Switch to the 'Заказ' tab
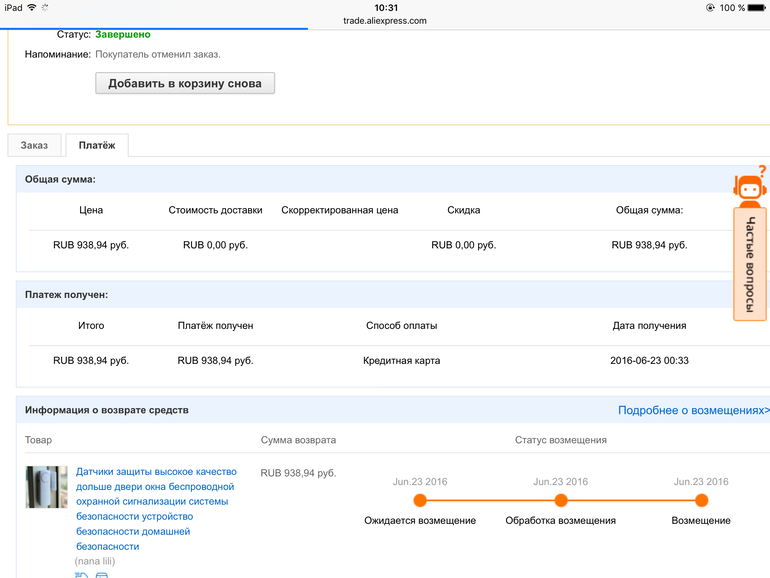This screenshot has height=578, width=770. click(34, 146)
